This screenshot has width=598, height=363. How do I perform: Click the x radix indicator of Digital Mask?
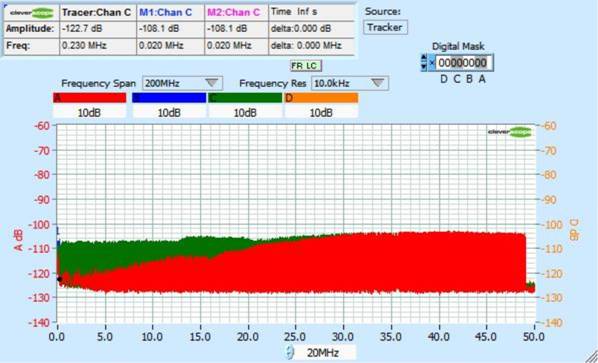(x=432, y=63)
